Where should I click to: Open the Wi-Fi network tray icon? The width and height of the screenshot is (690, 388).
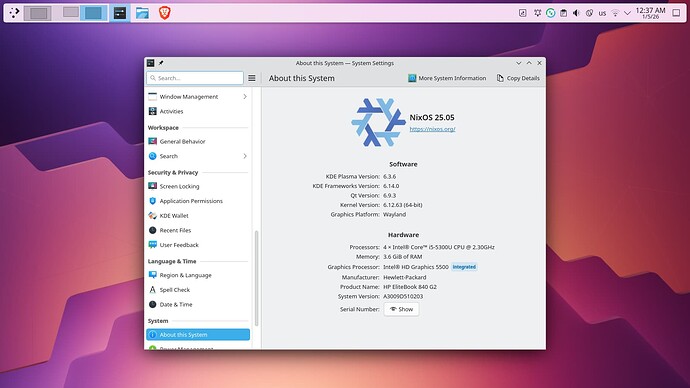[x=615, y=13]
